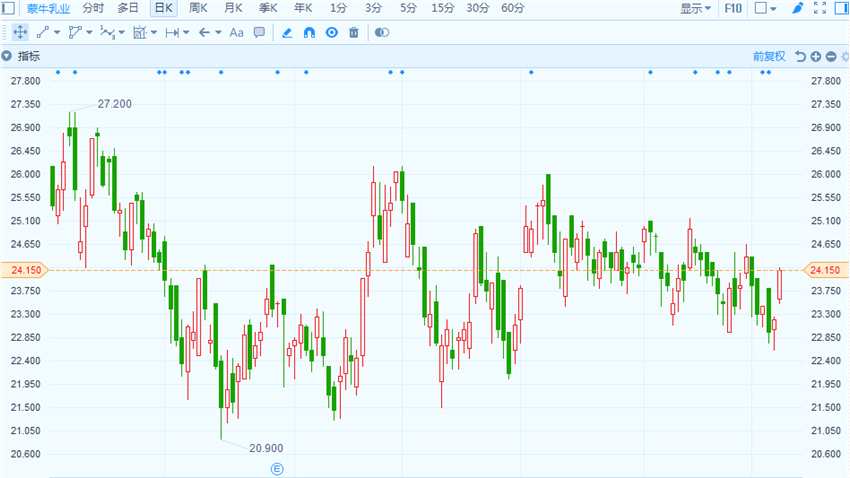Open the 显示 display dropdown
The width and height of the screenshot is (850, 478).
pos(696,8)
